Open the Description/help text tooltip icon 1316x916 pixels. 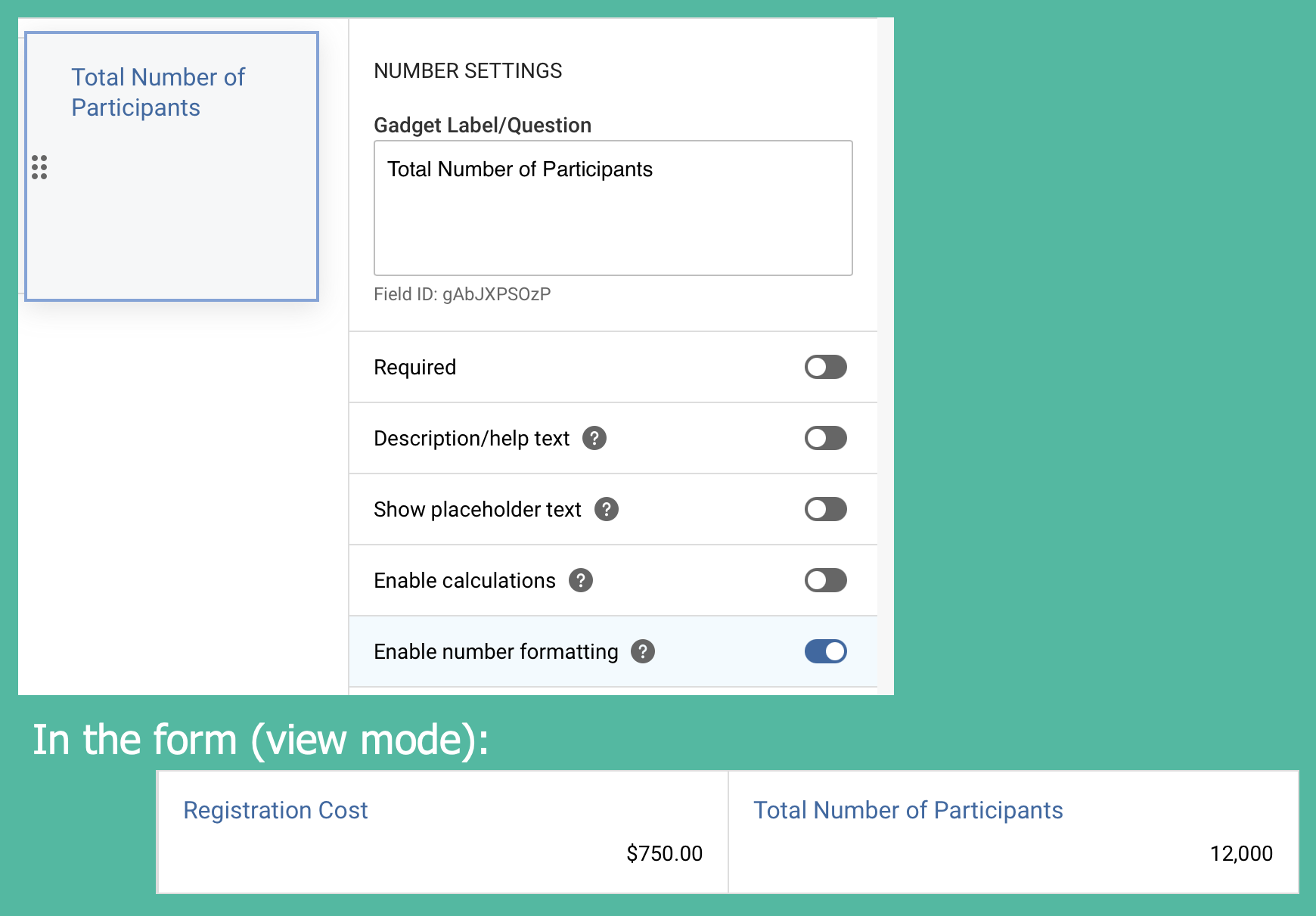coord(594,438)
